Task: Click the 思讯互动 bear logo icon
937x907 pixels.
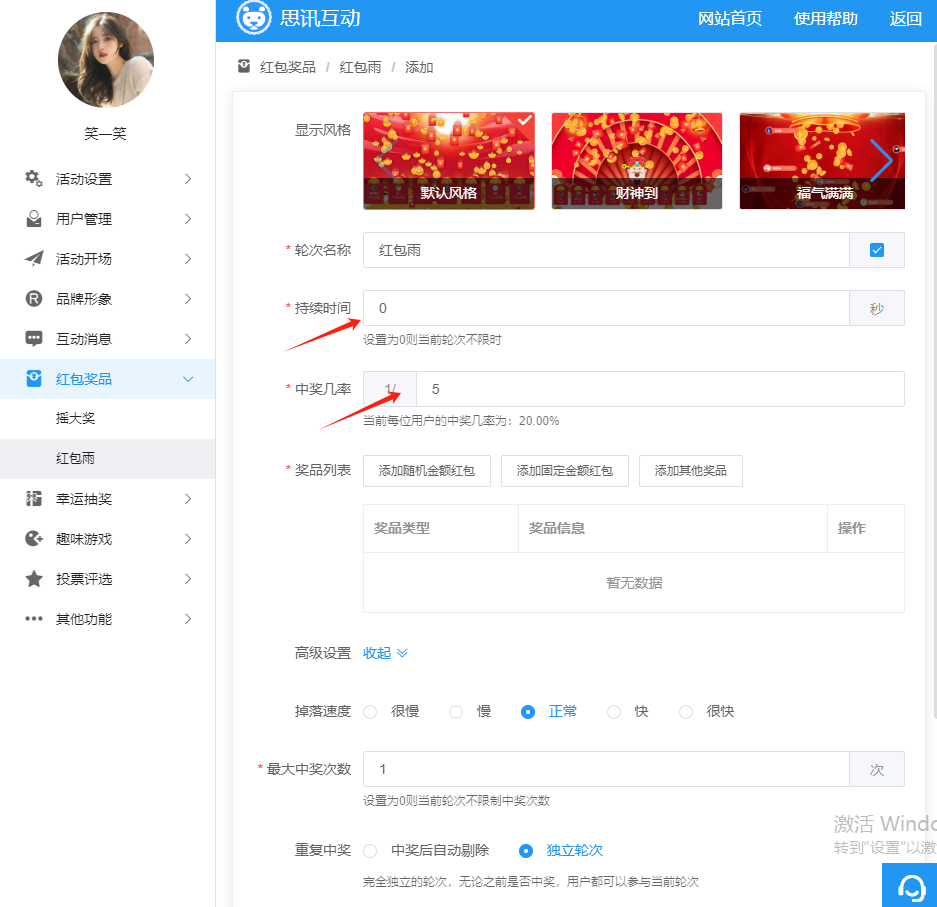Action: point(254,17)
